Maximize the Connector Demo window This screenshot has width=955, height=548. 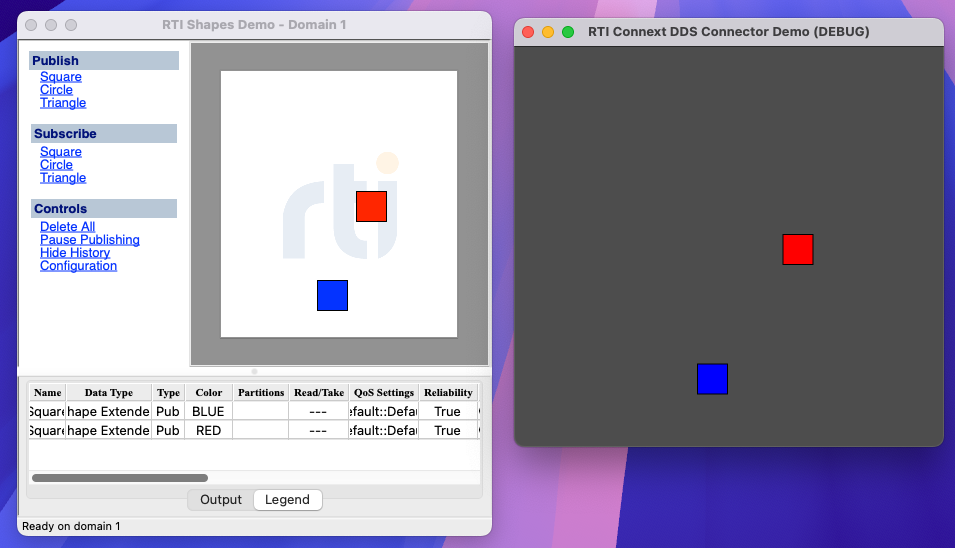[568, 32]
